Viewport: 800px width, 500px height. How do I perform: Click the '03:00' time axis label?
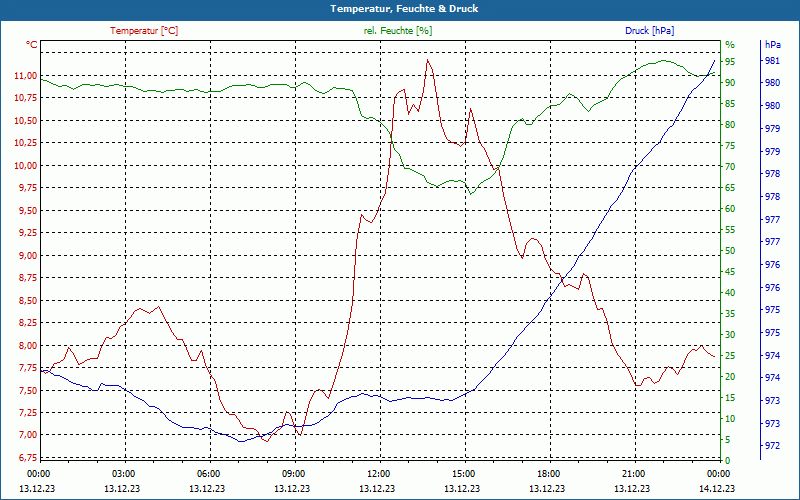[123, 474]
